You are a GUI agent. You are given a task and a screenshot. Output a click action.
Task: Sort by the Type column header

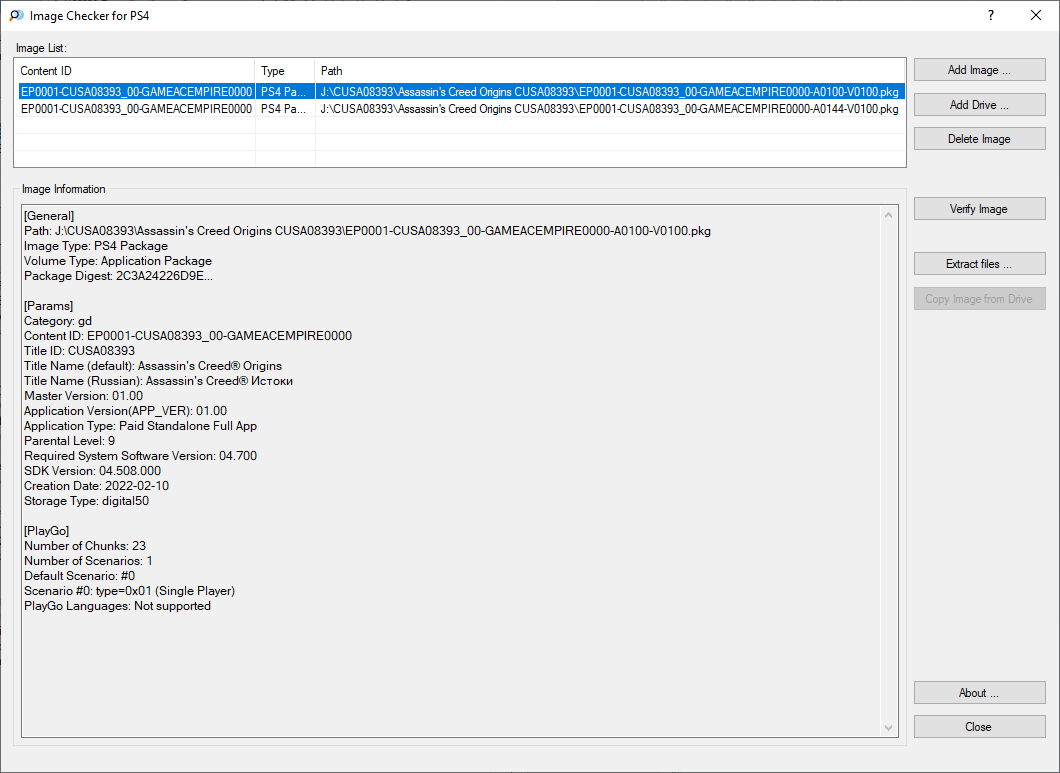click(x=285, y=70)
